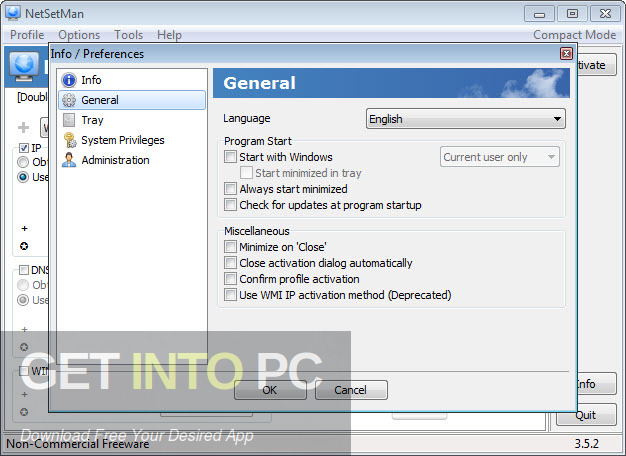Click the globe monitor profile icon
The height and width of the screenshot is (456, 626).
tap(24, 66)
